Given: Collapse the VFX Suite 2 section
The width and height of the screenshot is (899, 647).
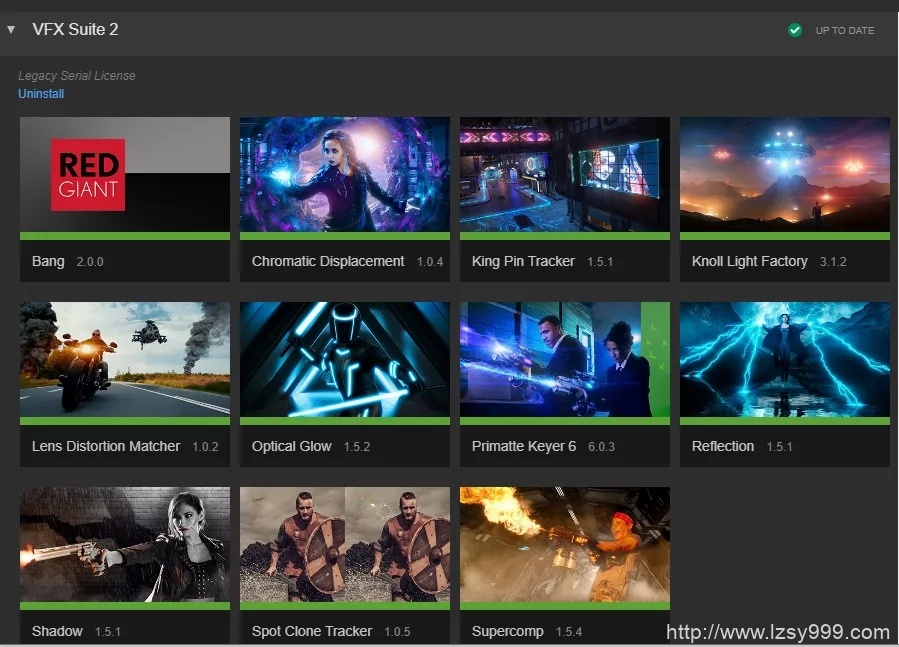Looking at the screenshot, I should 11,29.
